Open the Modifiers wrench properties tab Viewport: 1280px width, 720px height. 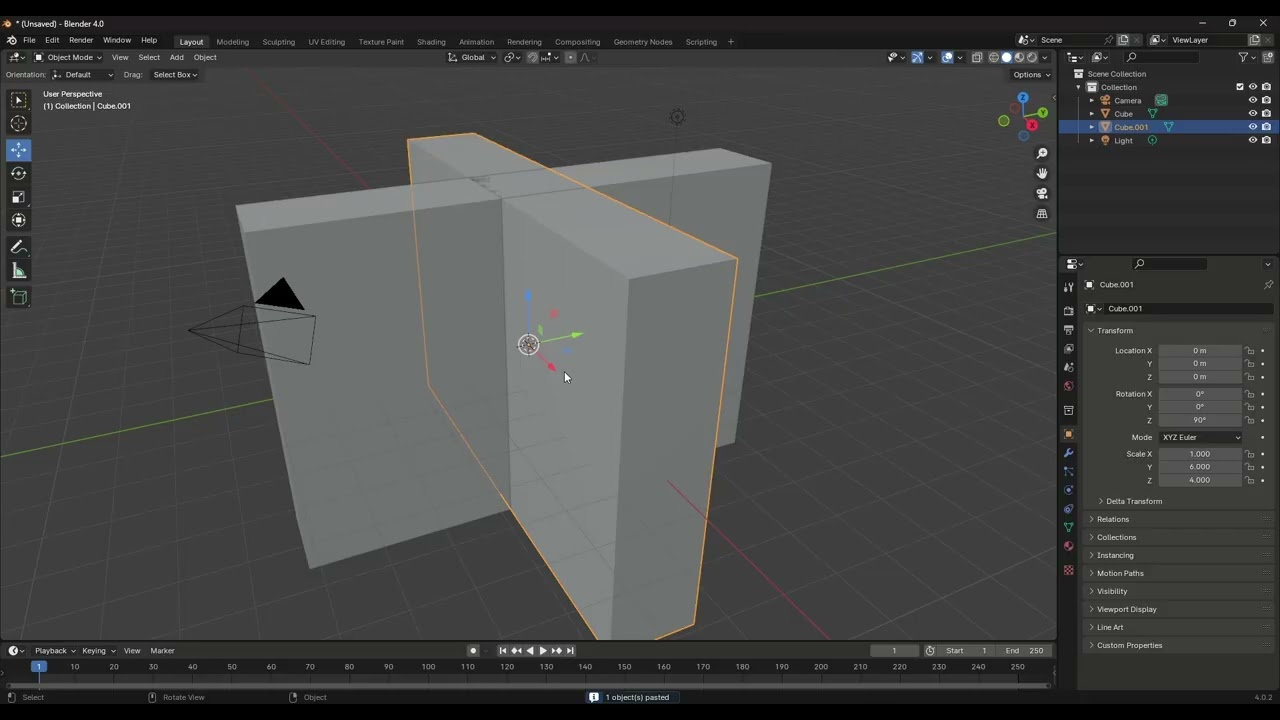tap(1068, 453)
